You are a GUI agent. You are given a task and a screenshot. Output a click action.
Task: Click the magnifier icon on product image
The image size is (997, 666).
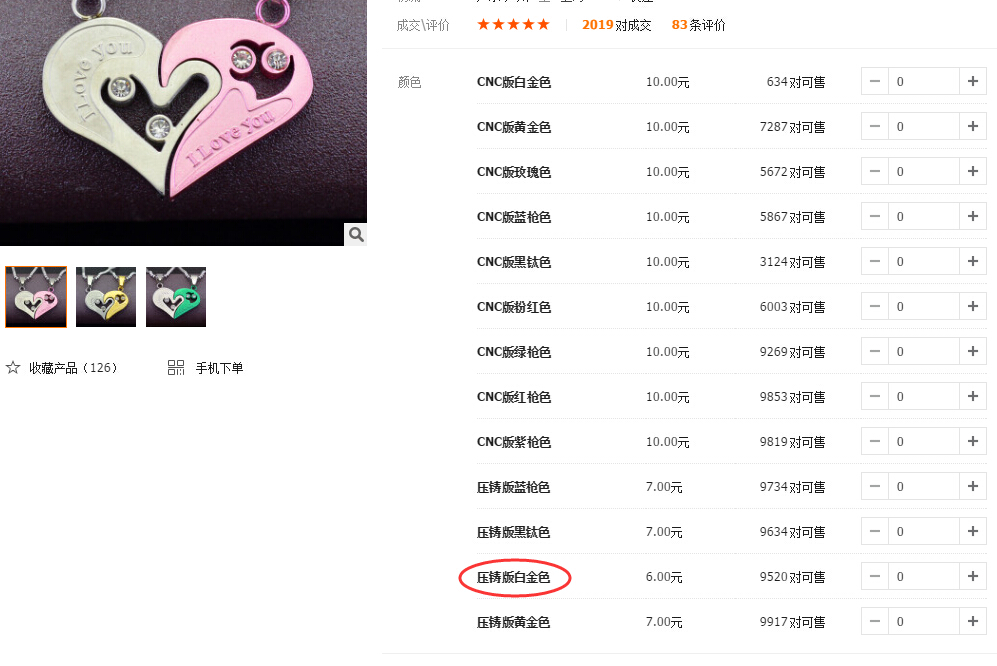[x=356, y=234]
